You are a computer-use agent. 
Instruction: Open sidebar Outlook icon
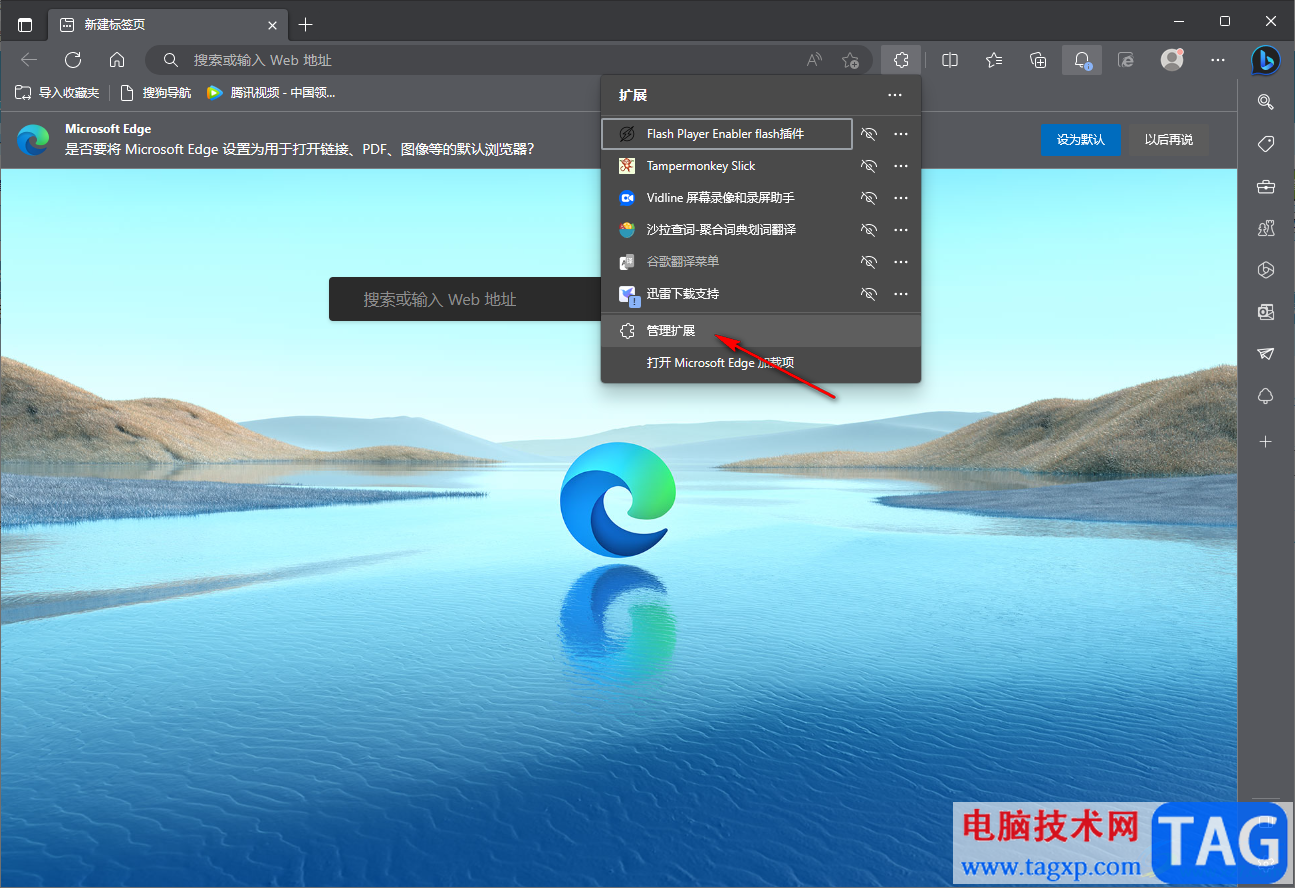tap(1266, 312)
